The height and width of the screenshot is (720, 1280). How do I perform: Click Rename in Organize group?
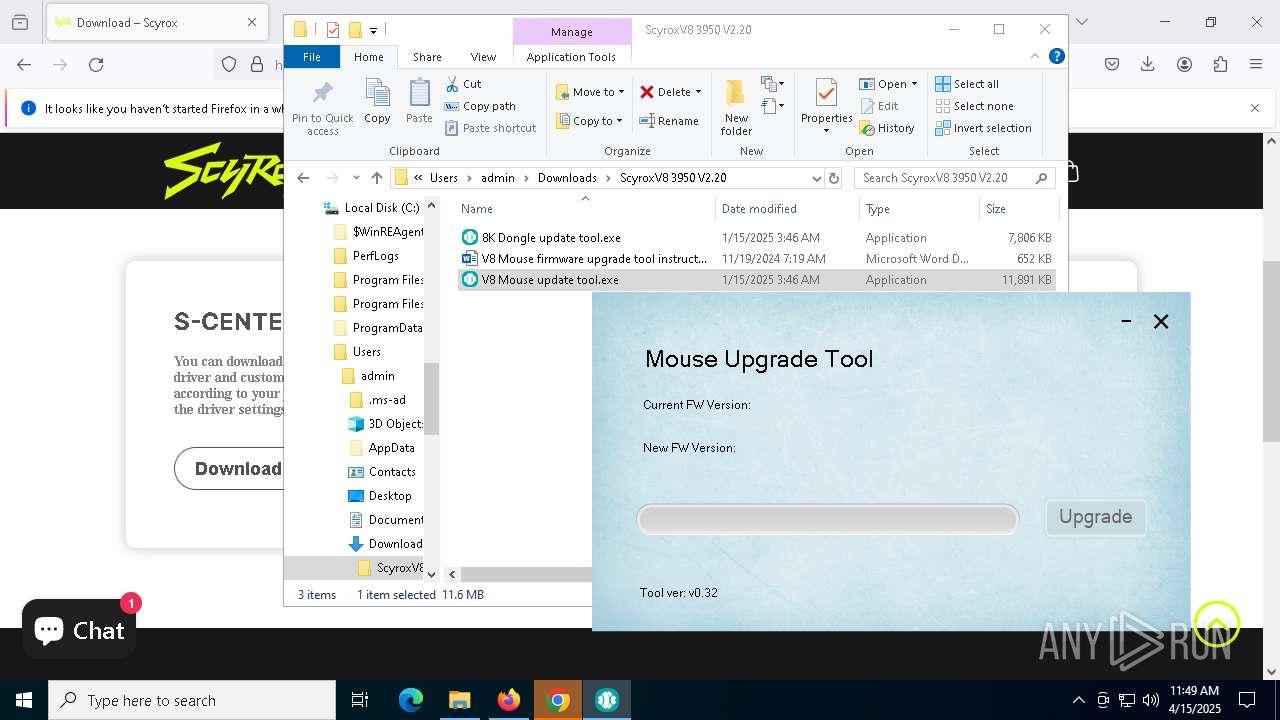669,121
